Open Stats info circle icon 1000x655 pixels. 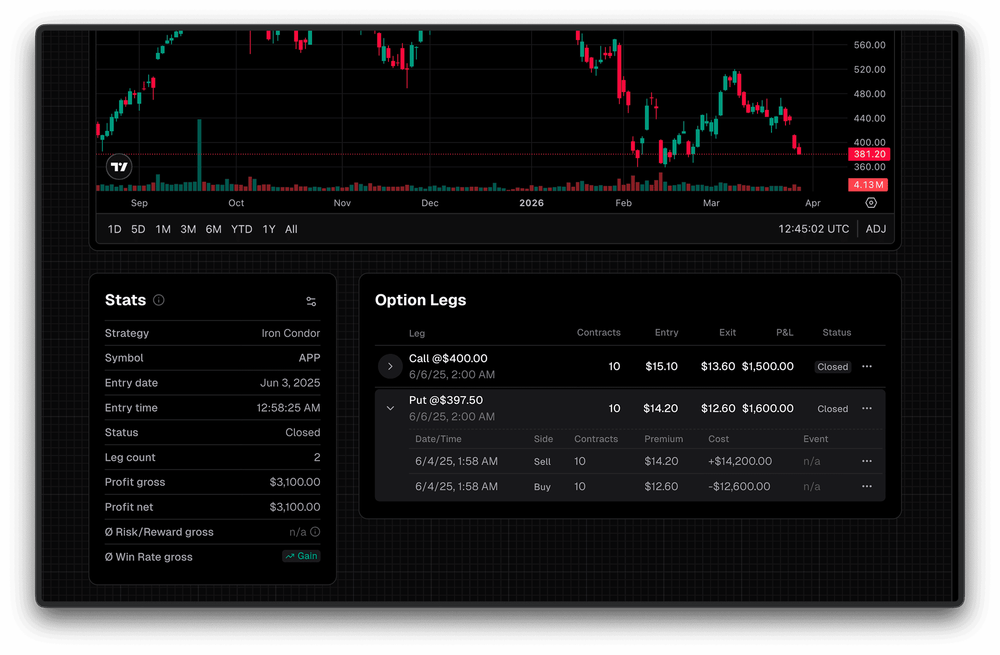(x=159, y=300)
